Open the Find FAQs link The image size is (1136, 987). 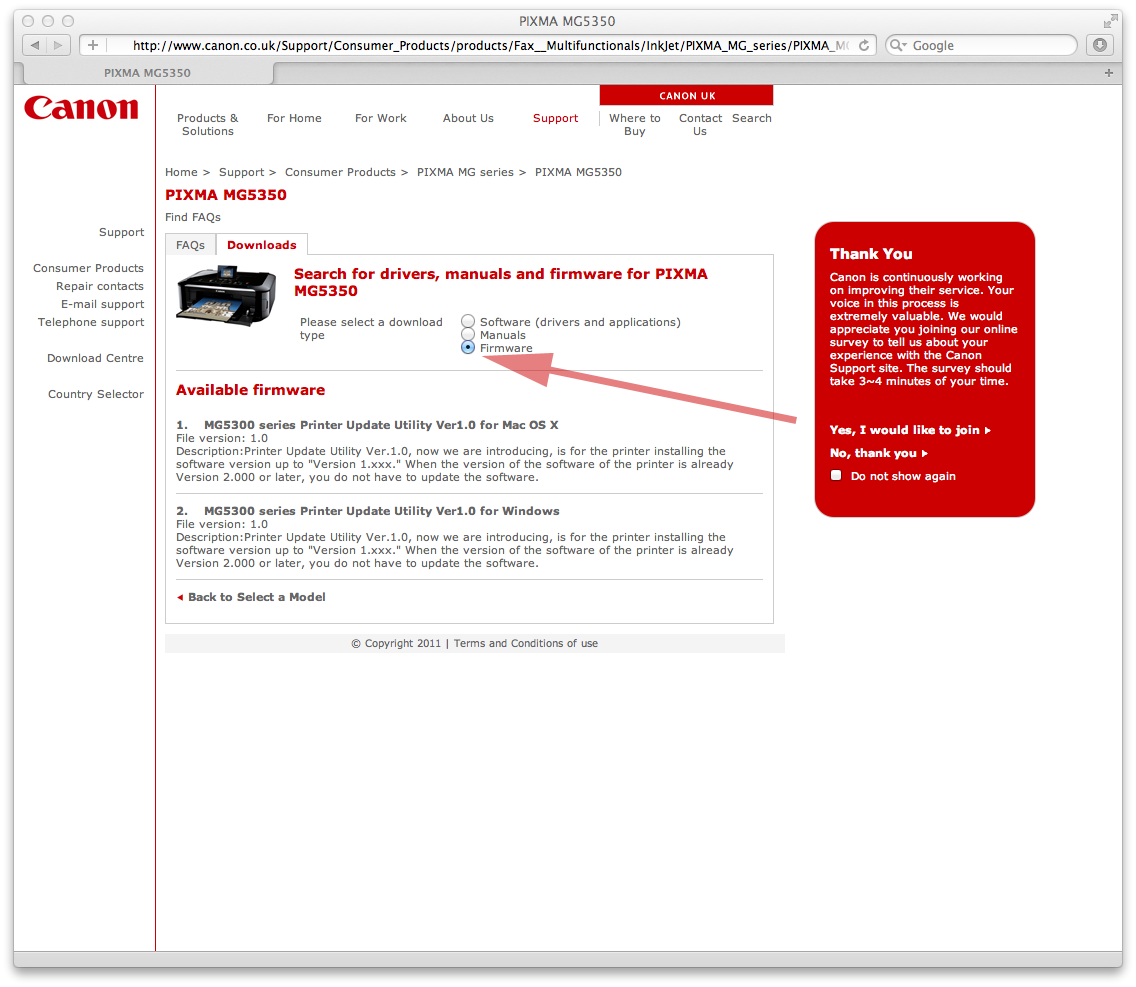193,217
